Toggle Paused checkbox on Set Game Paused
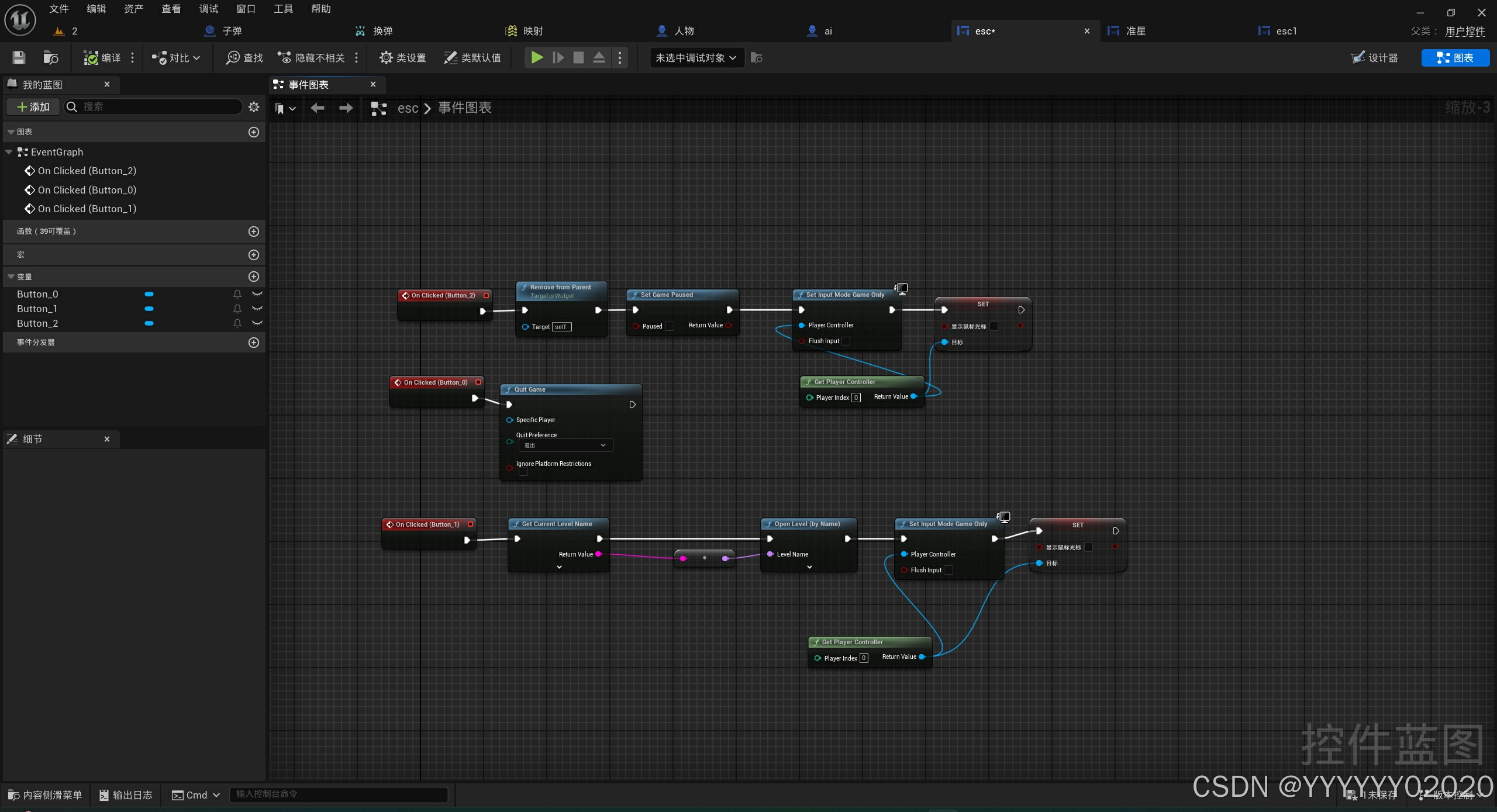Screen dimensions: 1497x812 [x=670, y=326]
